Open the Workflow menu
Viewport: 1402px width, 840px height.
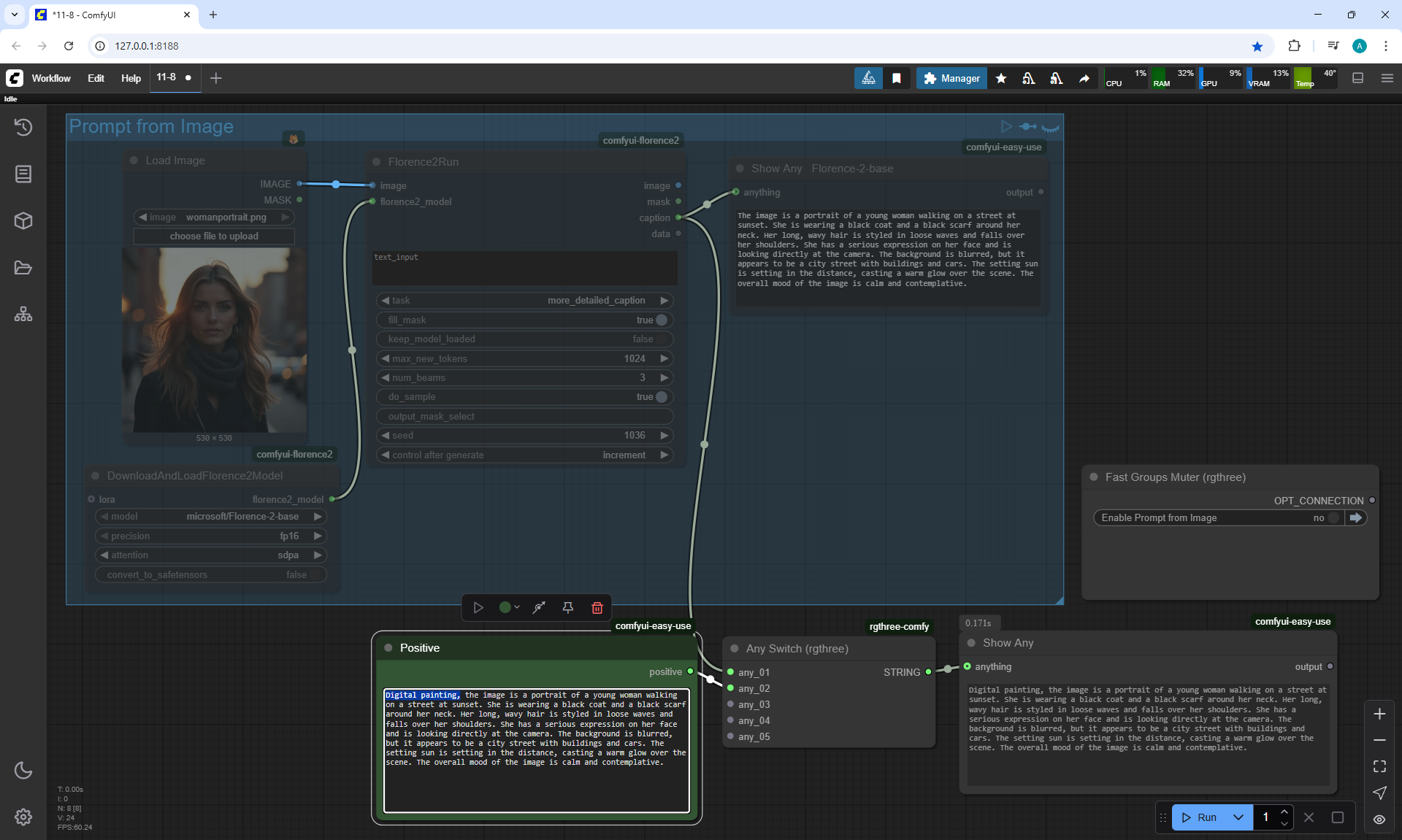(51, 78)
